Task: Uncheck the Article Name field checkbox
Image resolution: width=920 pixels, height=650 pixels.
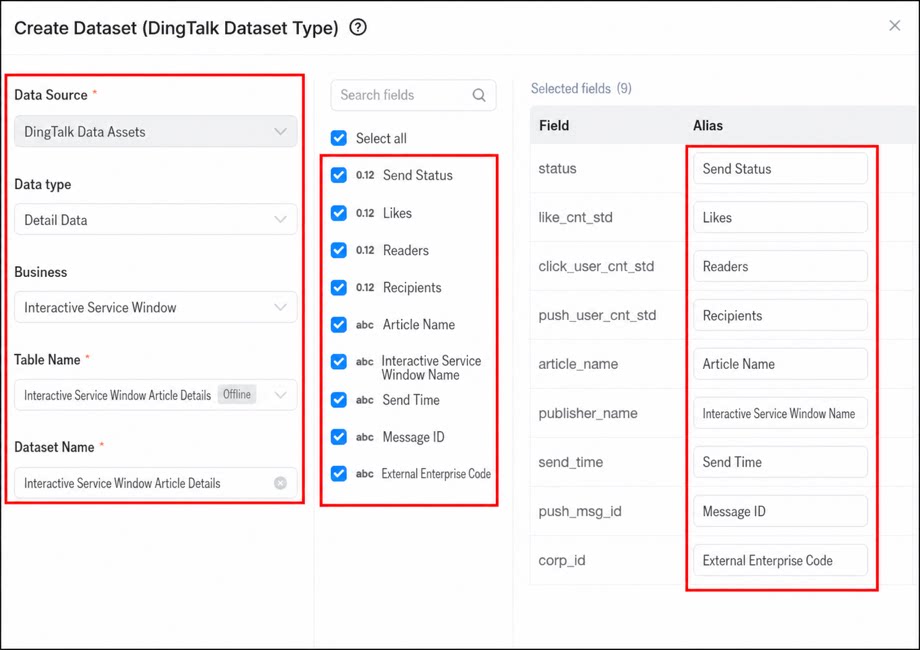Action: pos(339,324)
